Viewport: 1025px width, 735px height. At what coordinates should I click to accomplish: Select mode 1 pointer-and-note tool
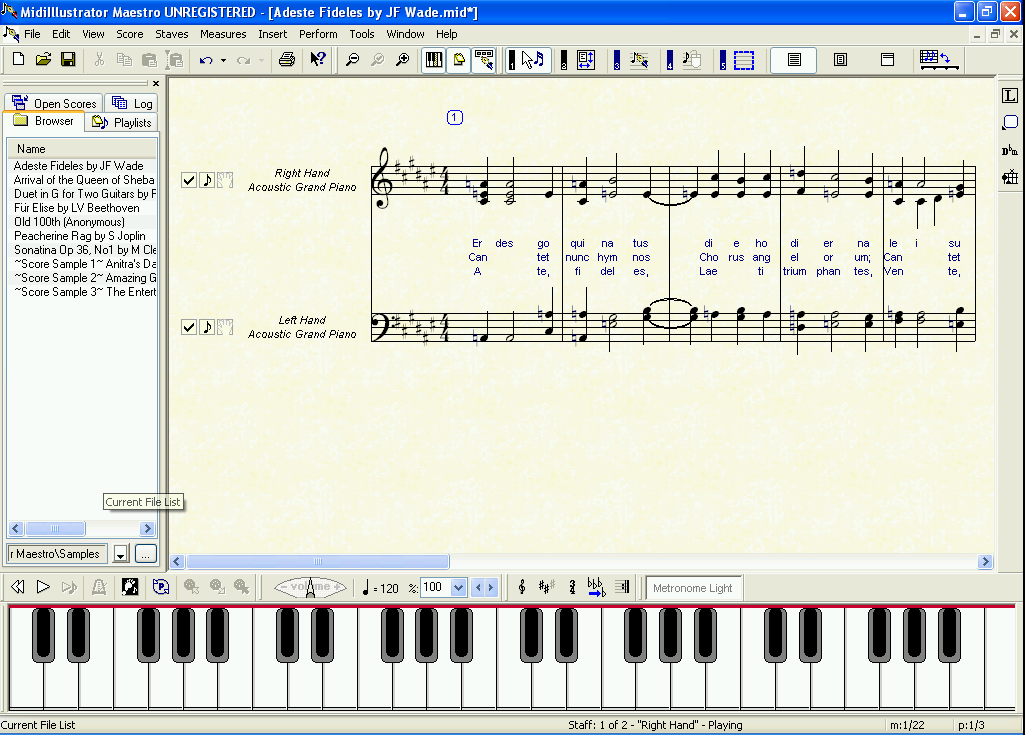528,60
